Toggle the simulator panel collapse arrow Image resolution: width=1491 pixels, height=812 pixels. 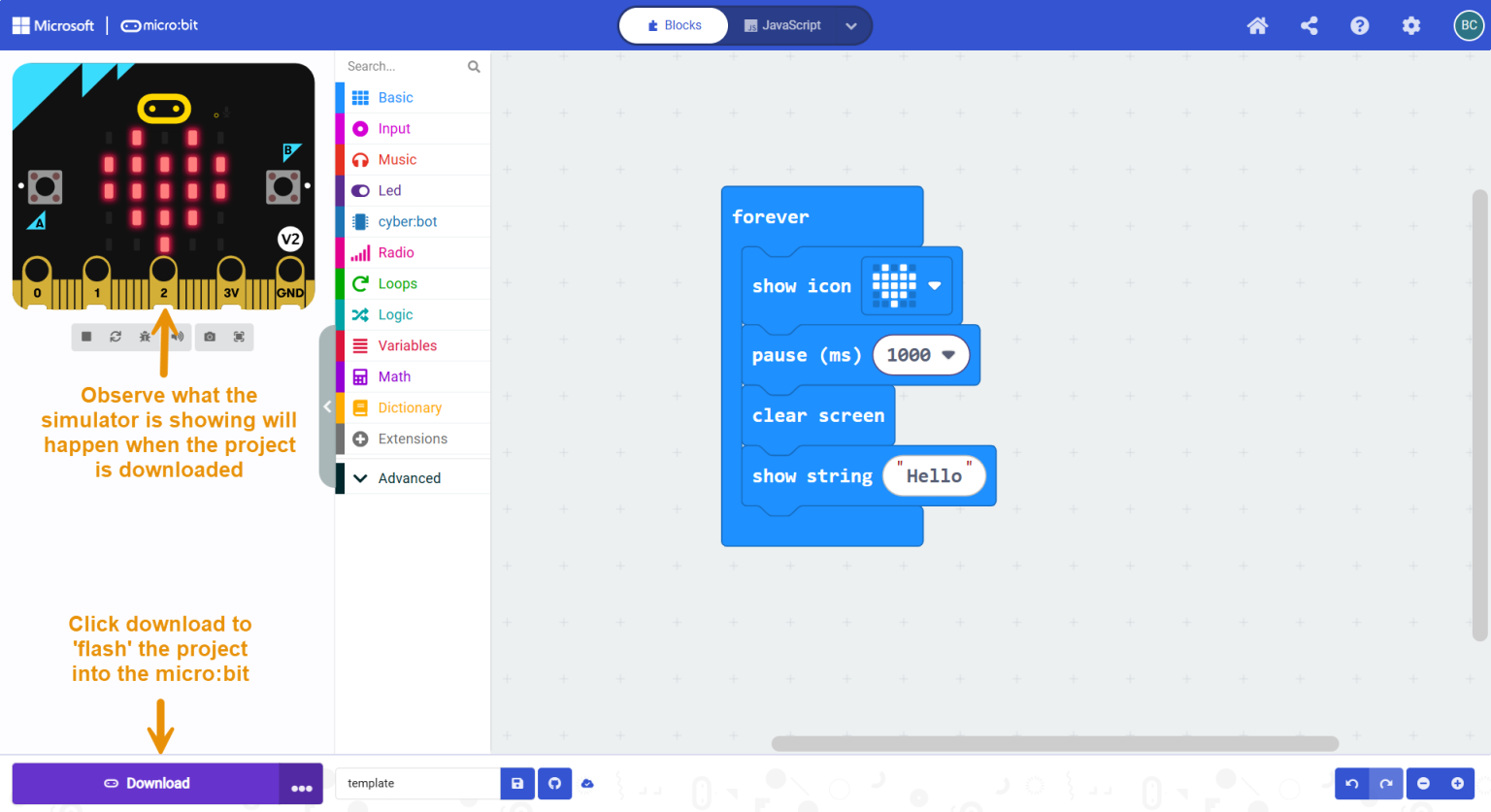coord(328,406)
